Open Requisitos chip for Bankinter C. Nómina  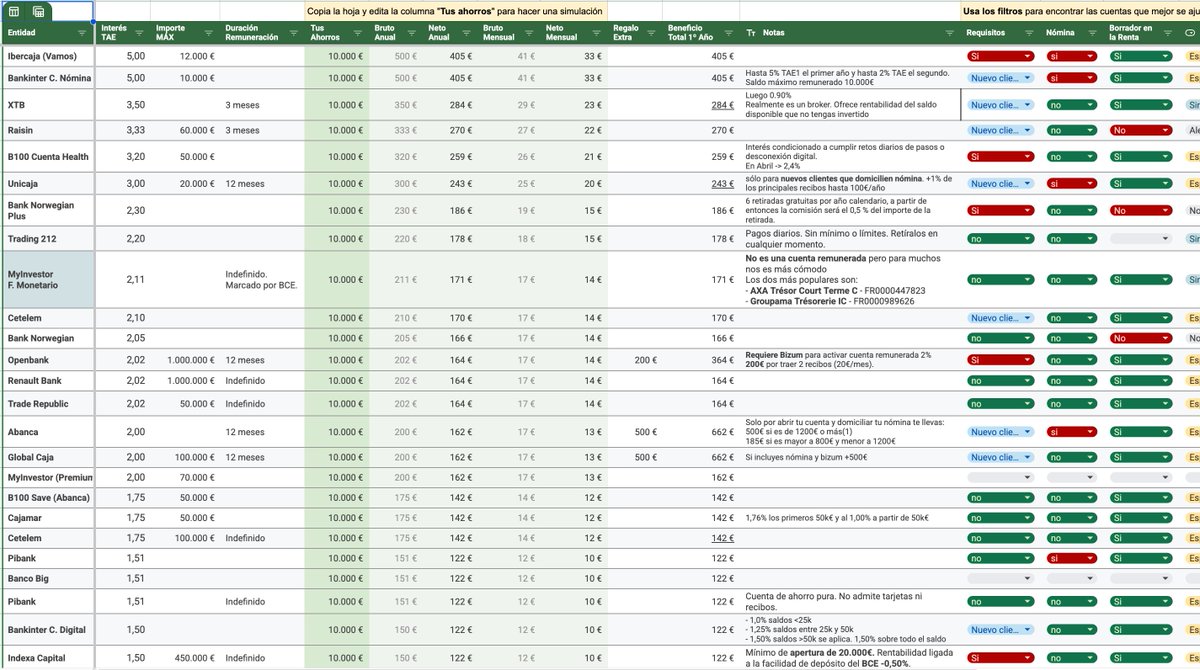point(1000,77)
